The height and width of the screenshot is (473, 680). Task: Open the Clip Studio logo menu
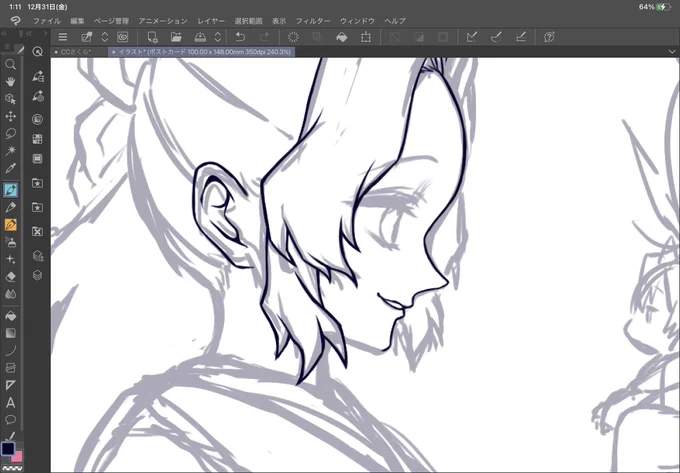coord(15,20)
